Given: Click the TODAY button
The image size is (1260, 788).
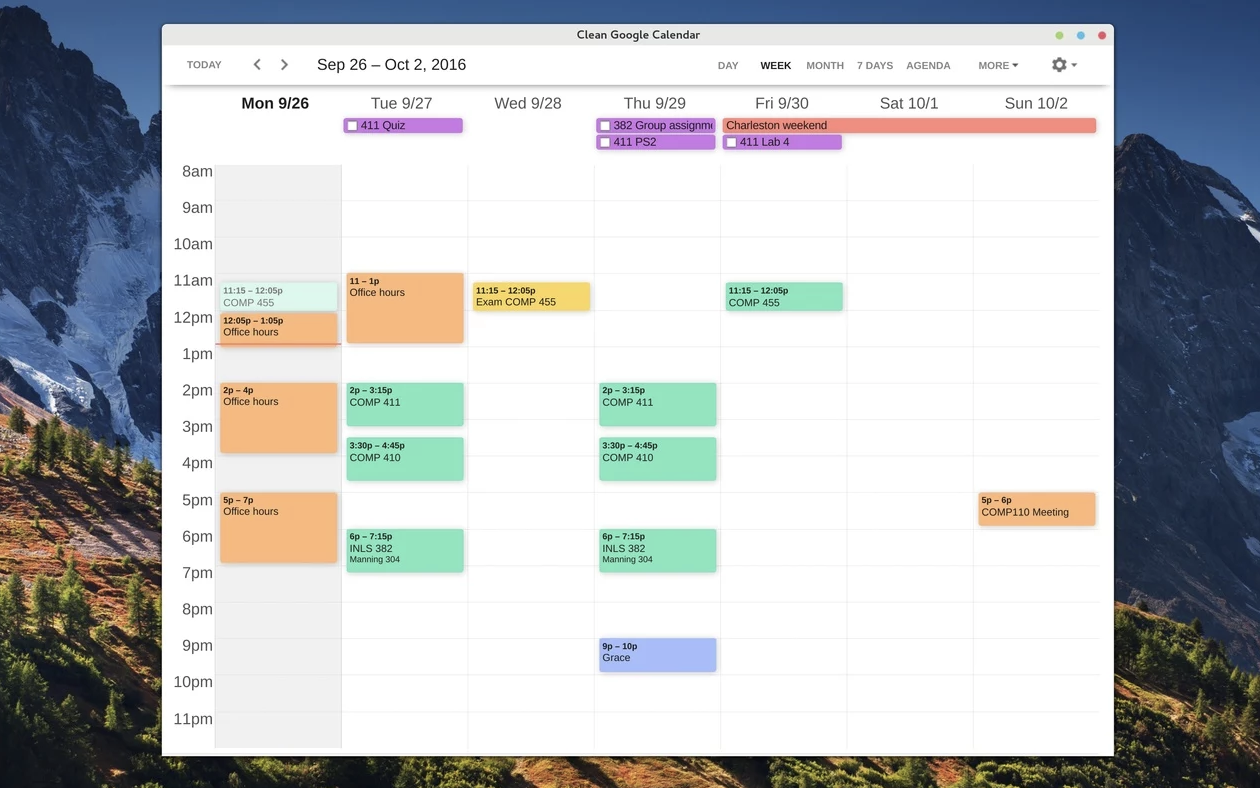Looking at the screenshot, I should (x=203, y=64).
